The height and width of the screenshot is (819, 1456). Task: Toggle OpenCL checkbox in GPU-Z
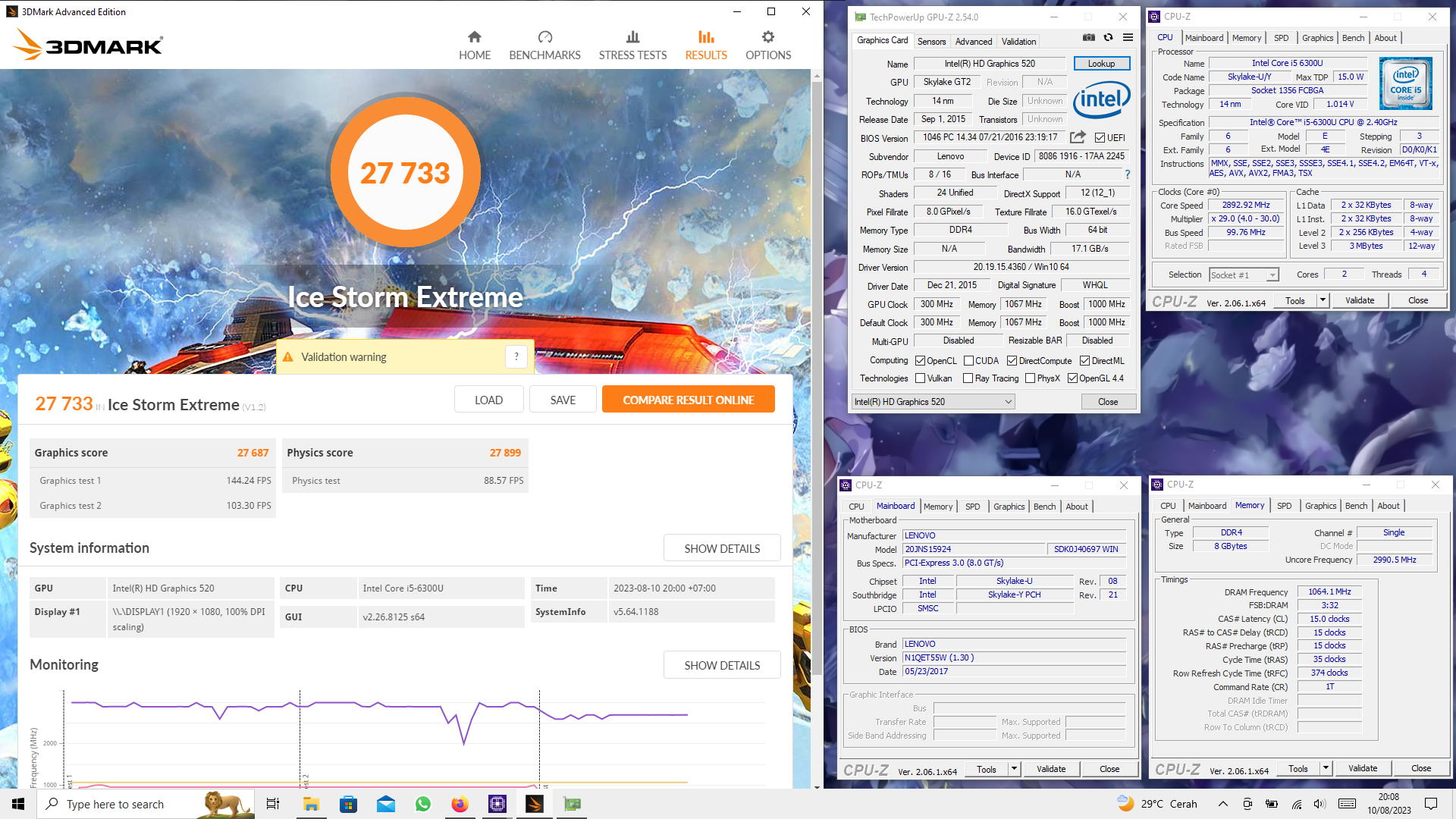pyautogui.click(x=920, y=361)
